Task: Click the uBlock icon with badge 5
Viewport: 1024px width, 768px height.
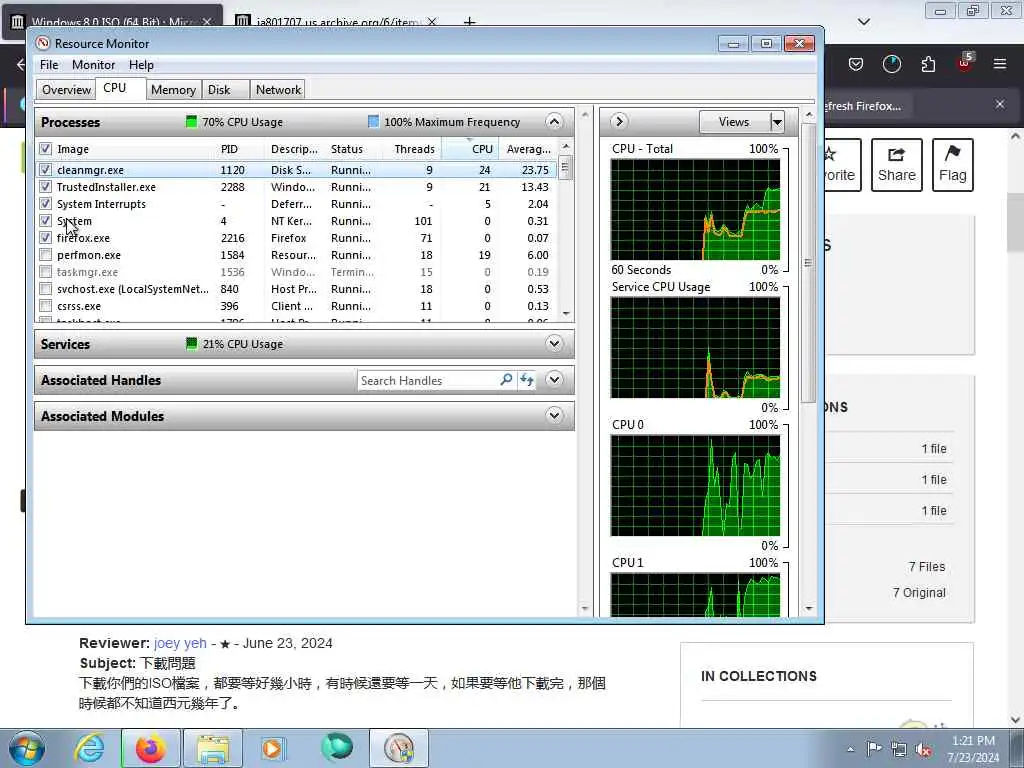Action: click(x=965, y=63)
